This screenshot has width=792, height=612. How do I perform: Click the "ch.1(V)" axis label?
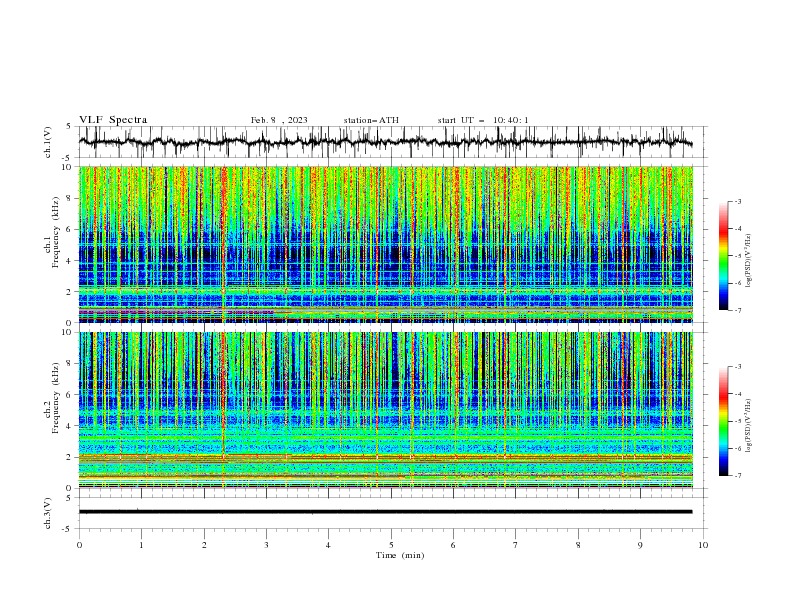(48, 142)
